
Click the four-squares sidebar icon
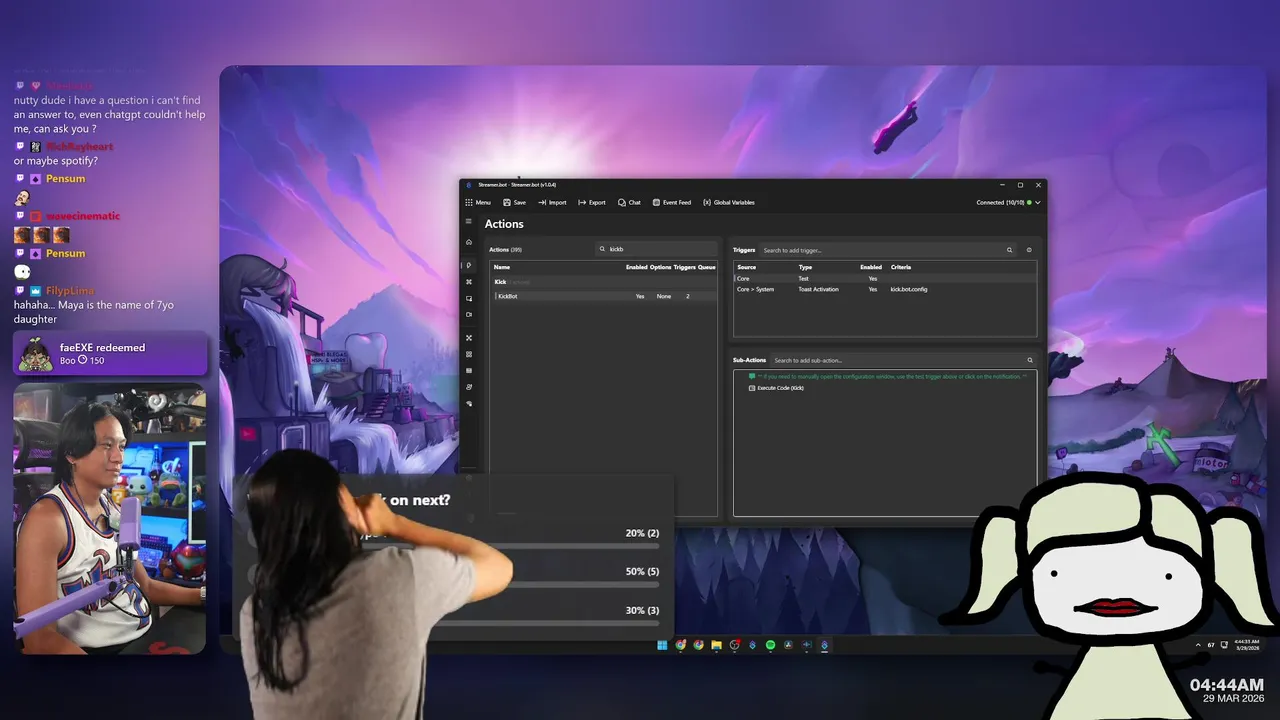(x=468, y=354)
